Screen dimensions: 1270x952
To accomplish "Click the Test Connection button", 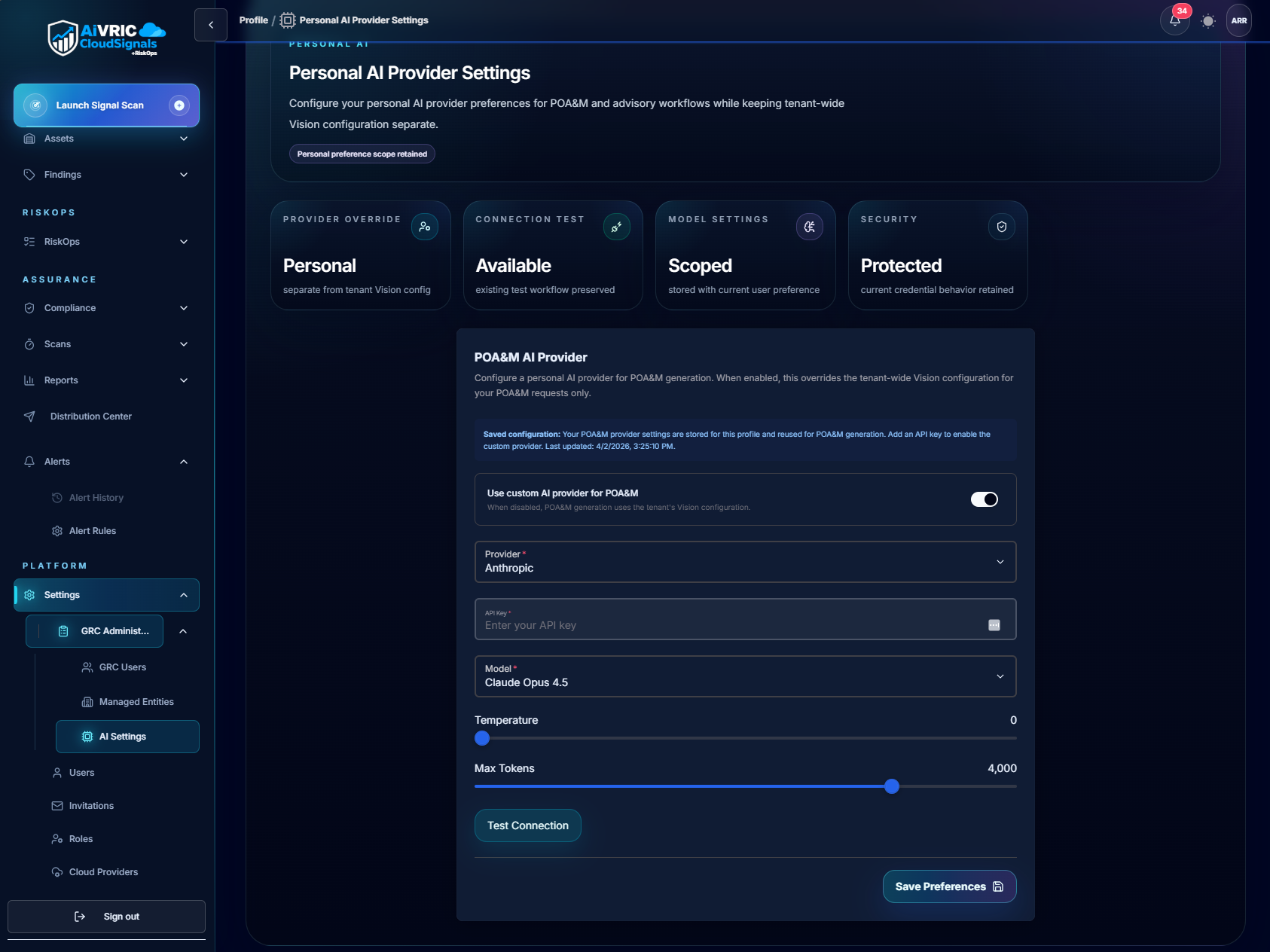I will (x=527, y=825).
